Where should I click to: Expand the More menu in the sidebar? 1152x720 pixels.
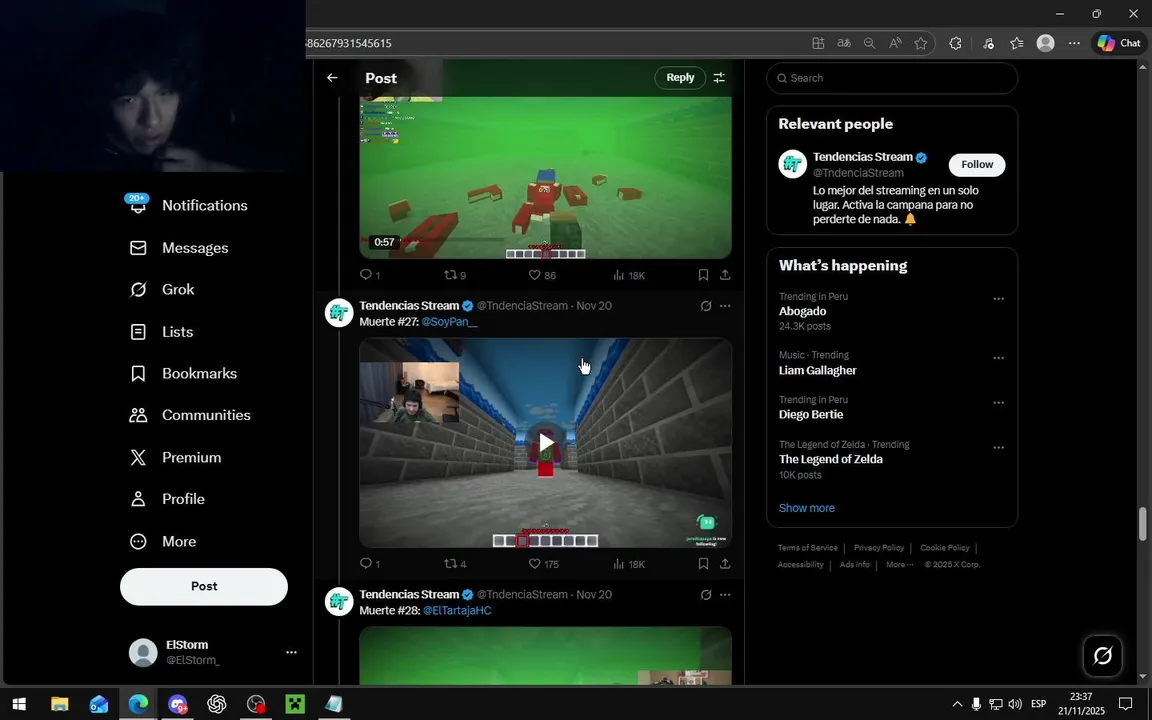tap(162, 541)
